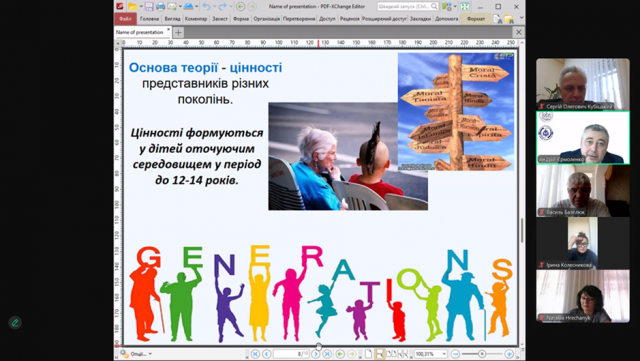
Task: Click green back navigation arrow in status bar
Action: (340, 354)
